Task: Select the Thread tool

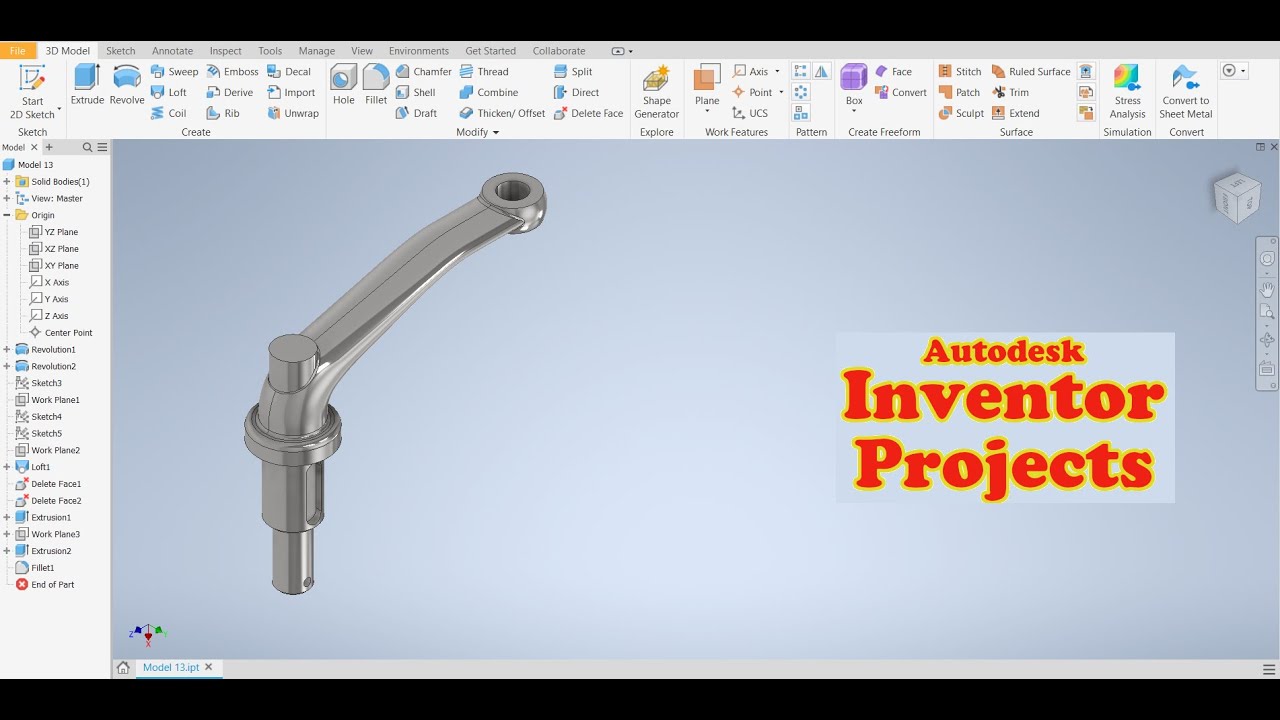Action: [484, 72]
